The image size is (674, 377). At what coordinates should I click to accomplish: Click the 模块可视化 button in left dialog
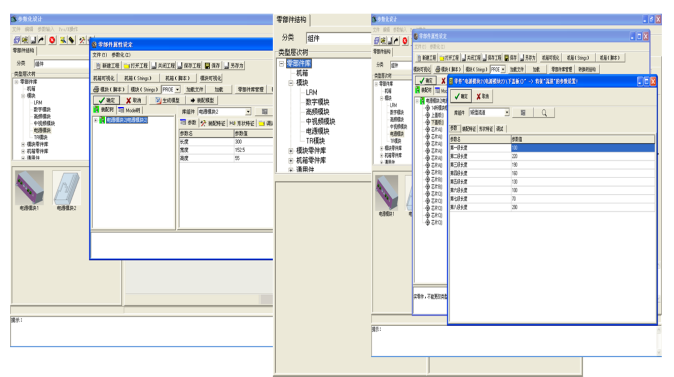211,78
